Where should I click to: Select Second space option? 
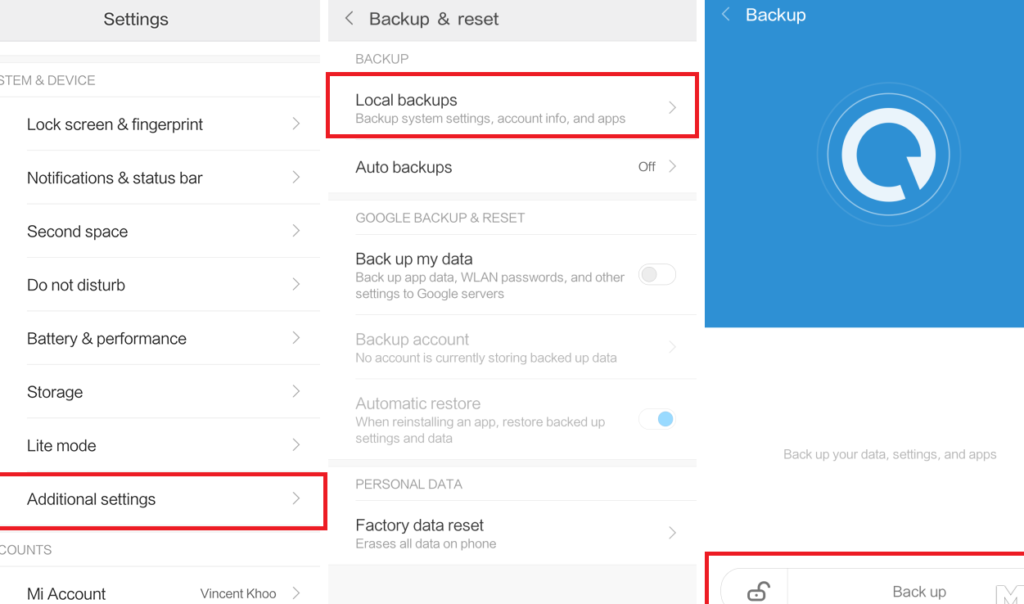[160, 231]
